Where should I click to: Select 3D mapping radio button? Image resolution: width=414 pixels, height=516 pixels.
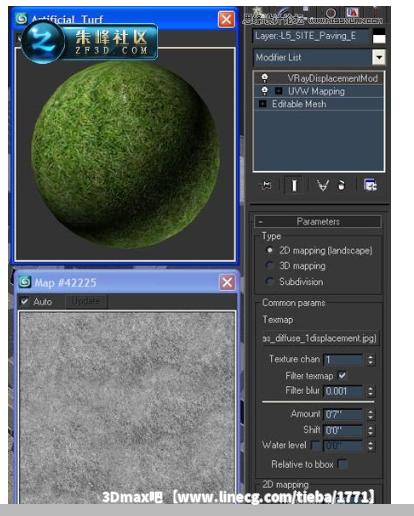pos(270,266)
